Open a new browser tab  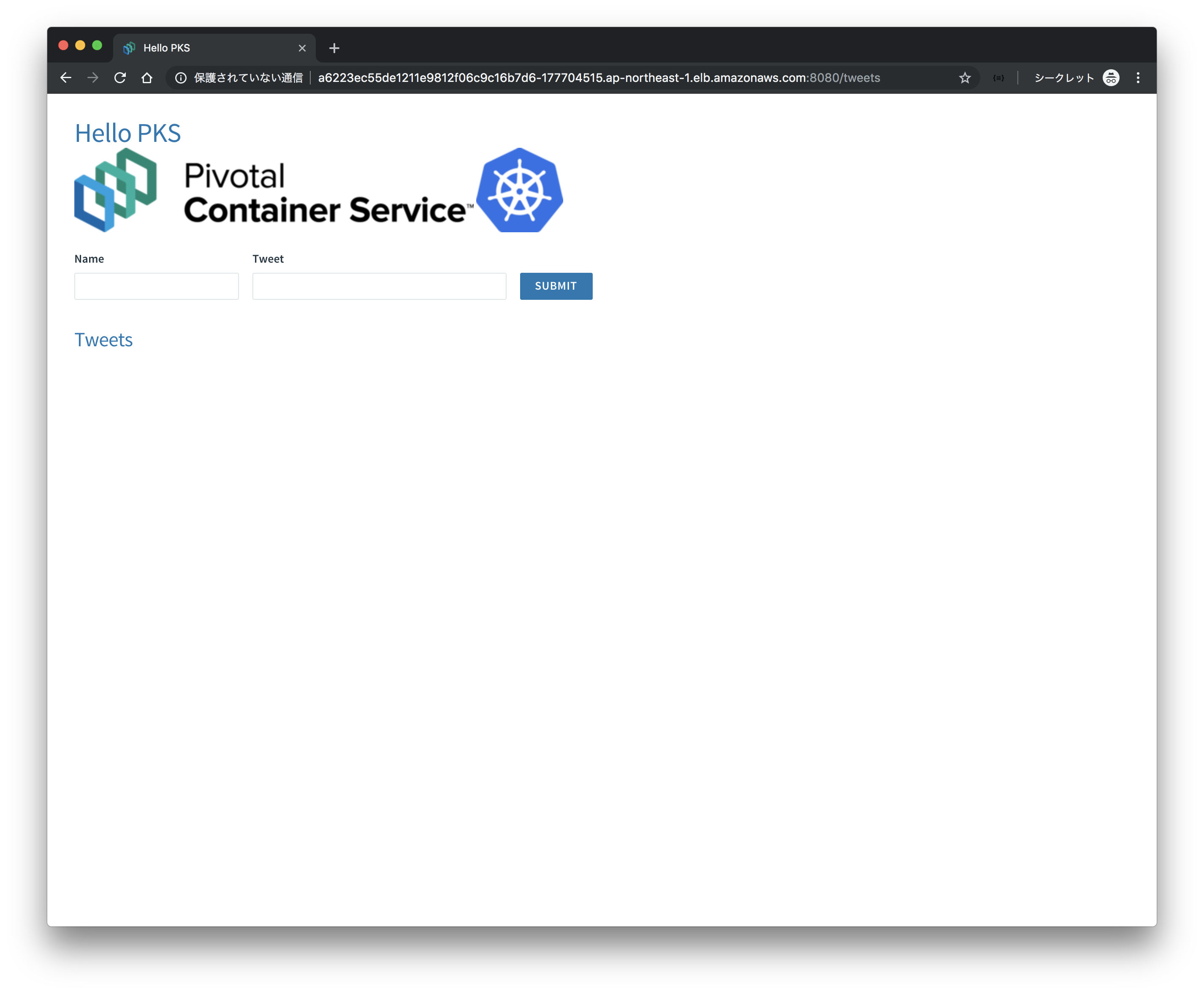click(334, 48)
